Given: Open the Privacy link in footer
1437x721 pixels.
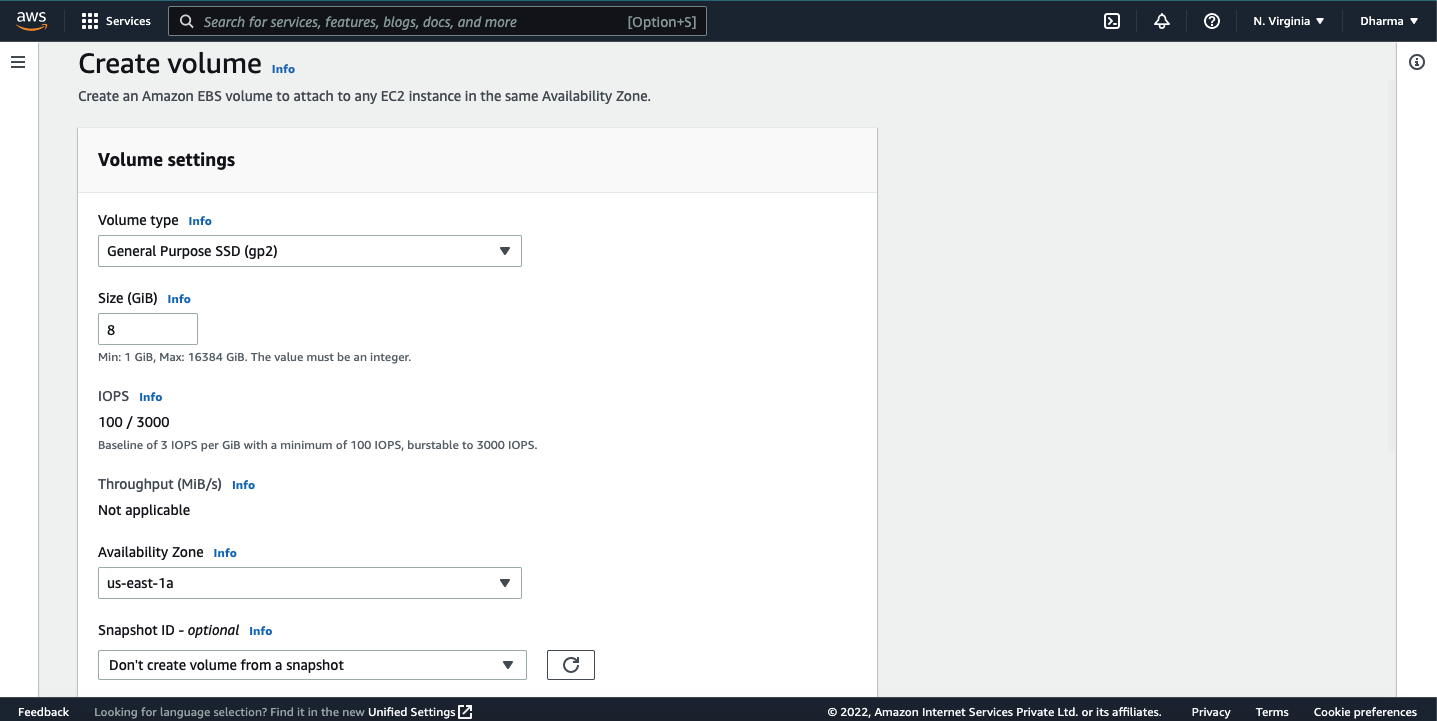Looking at the screenshot, I should 1211,712.
